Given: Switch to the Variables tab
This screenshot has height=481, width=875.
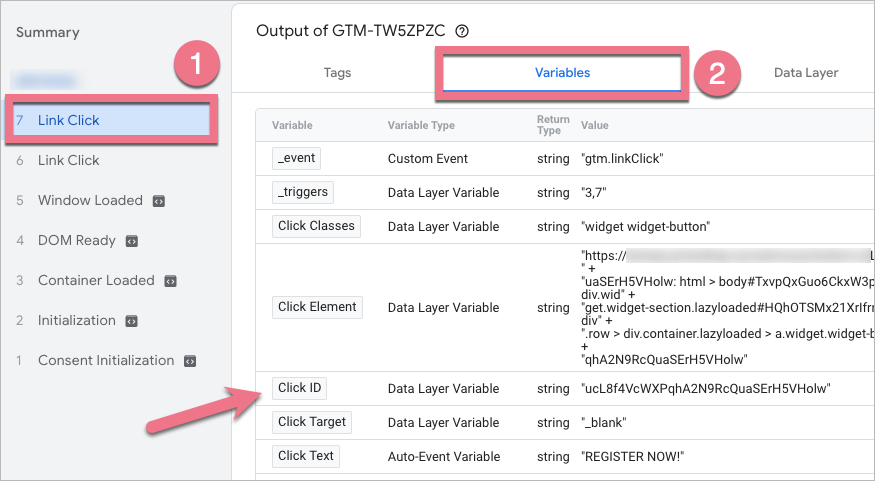Looking at the screenshot, I should [561, 73].
